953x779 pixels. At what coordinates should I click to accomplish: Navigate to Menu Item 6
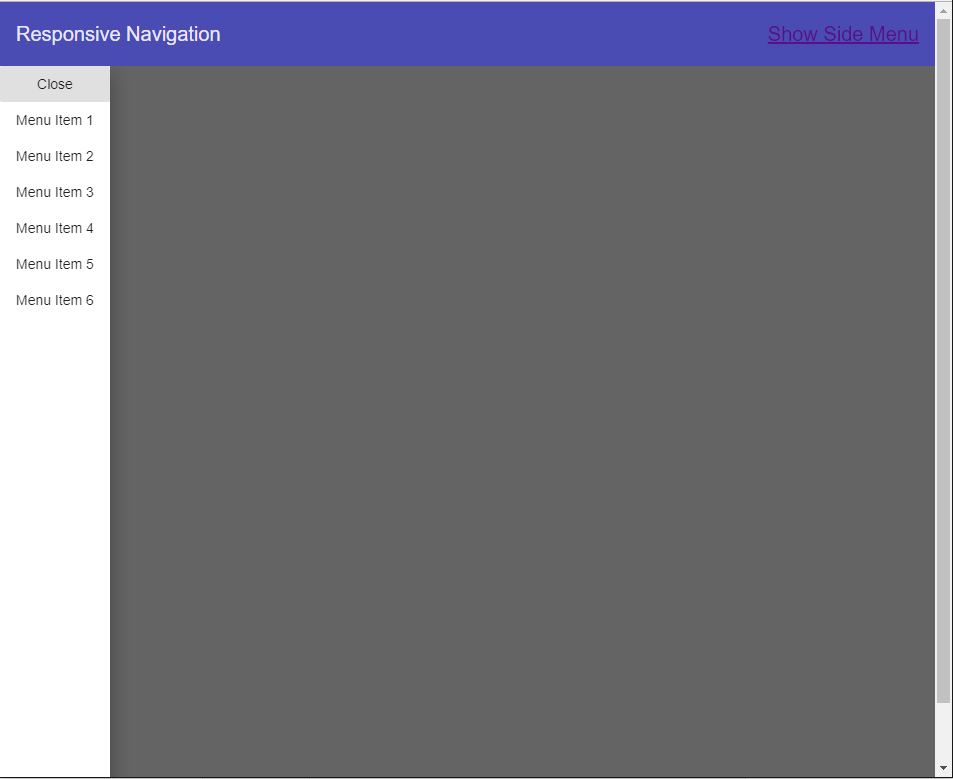55,300
